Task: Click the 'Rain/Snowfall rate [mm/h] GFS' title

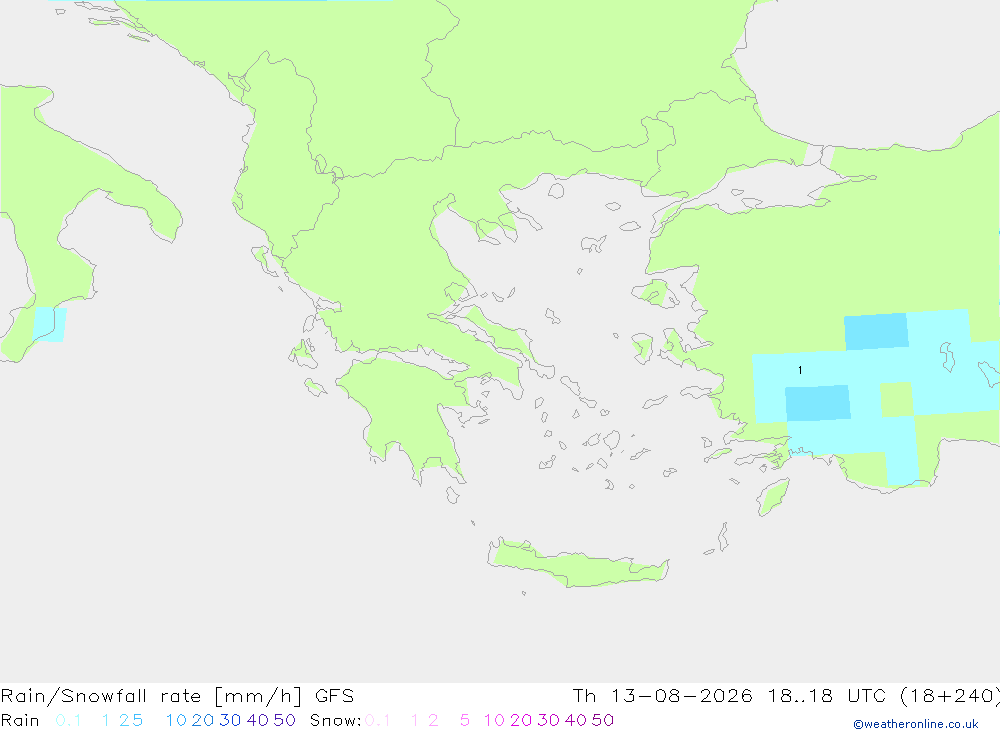Action: 177,695
